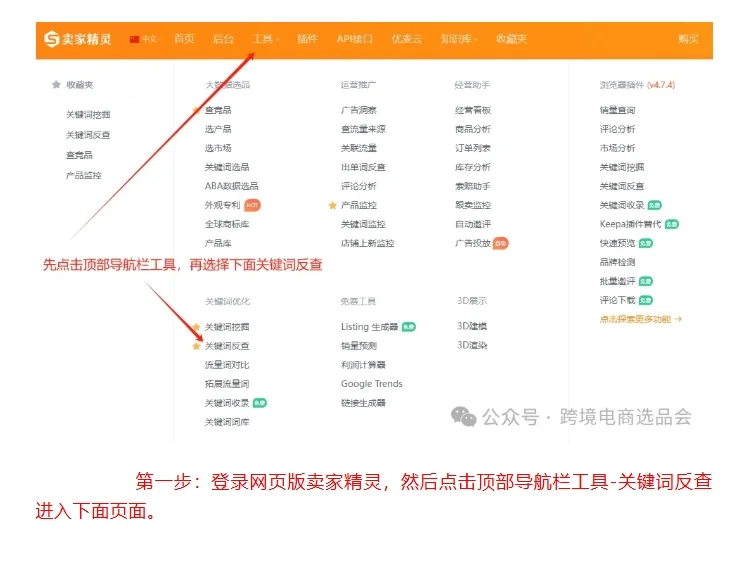
Task: Select 关键词选品 under 大数据选品
Action: coord(227,167)
